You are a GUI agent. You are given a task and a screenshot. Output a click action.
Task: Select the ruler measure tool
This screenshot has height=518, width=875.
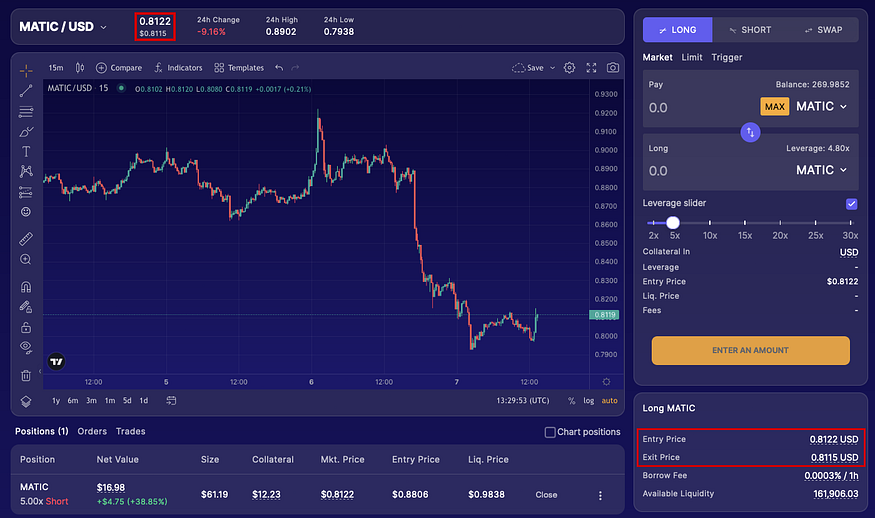pos(26,239)
